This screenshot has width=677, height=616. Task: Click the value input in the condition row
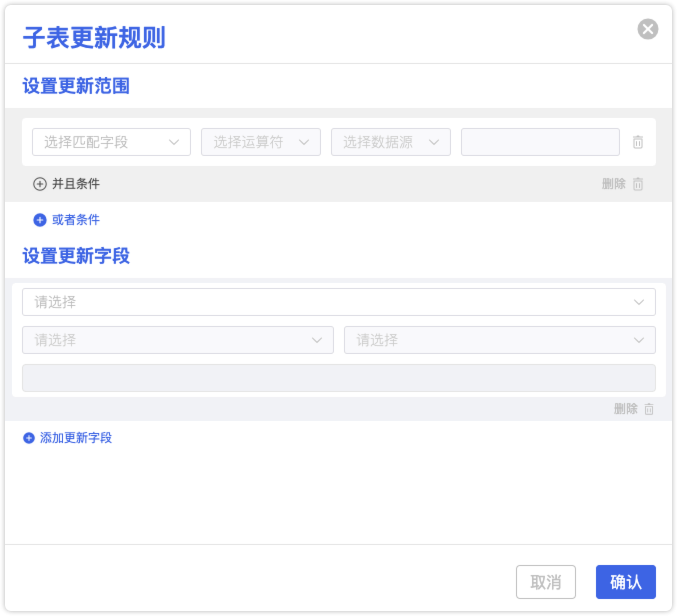pyautogui.click(x=540, y=142)
